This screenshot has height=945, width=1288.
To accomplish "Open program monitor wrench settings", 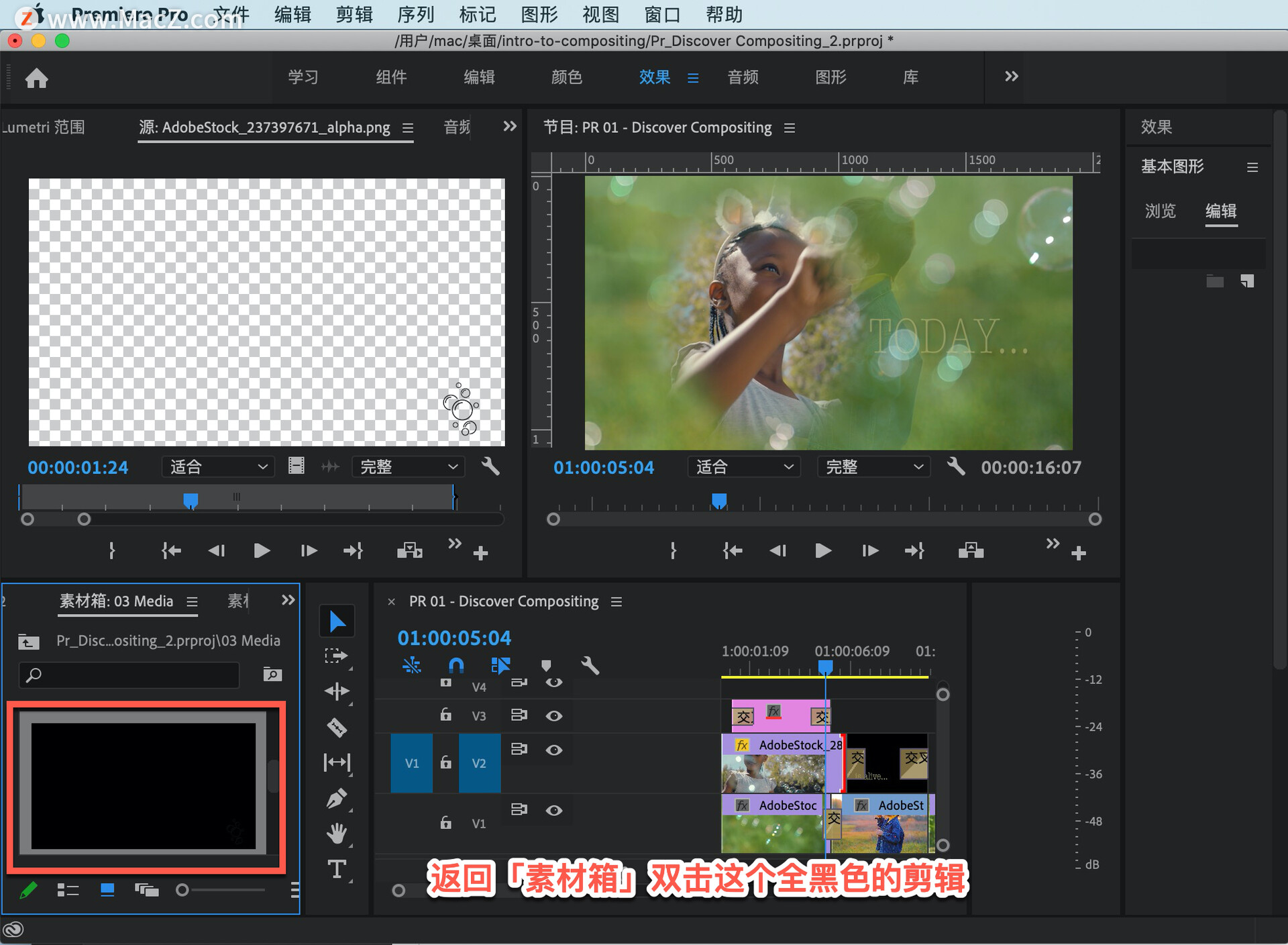I will (x=956, y=466).
